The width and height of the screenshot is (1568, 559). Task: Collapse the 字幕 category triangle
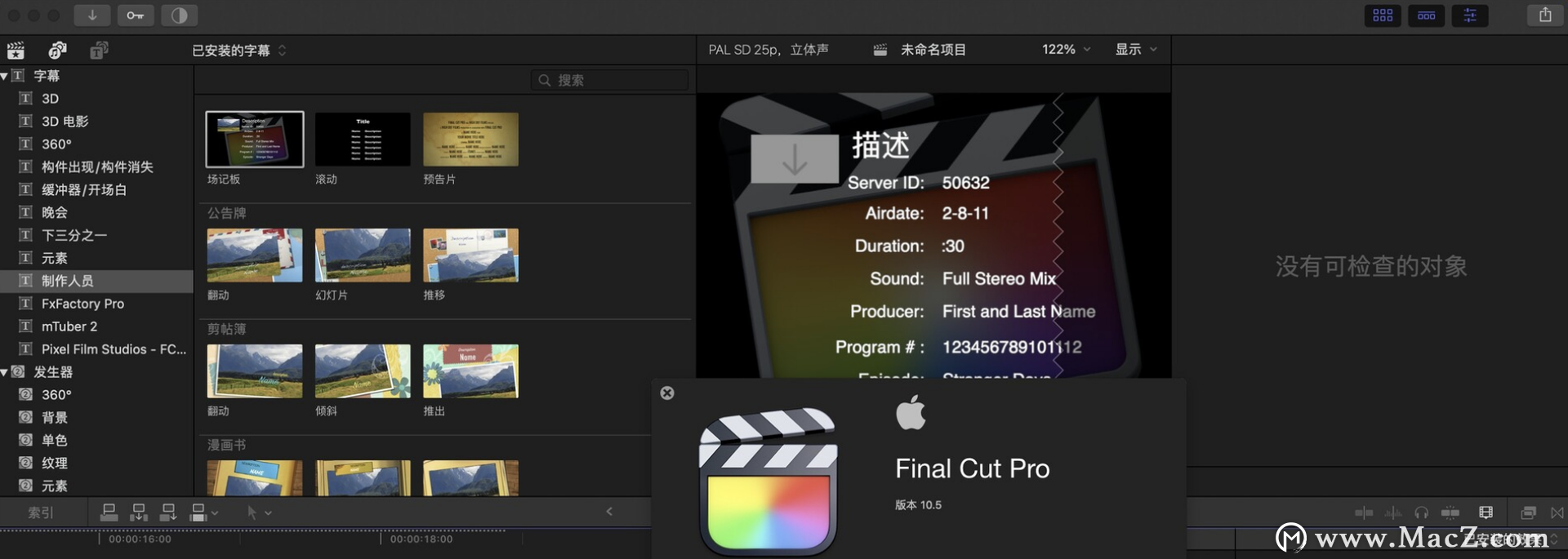tap(5, 76)
